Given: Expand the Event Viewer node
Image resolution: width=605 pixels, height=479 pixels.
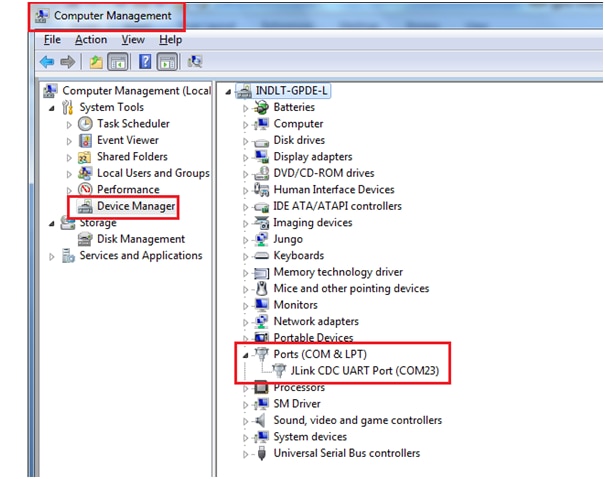Looking at the screenshot, I should 69,141.
